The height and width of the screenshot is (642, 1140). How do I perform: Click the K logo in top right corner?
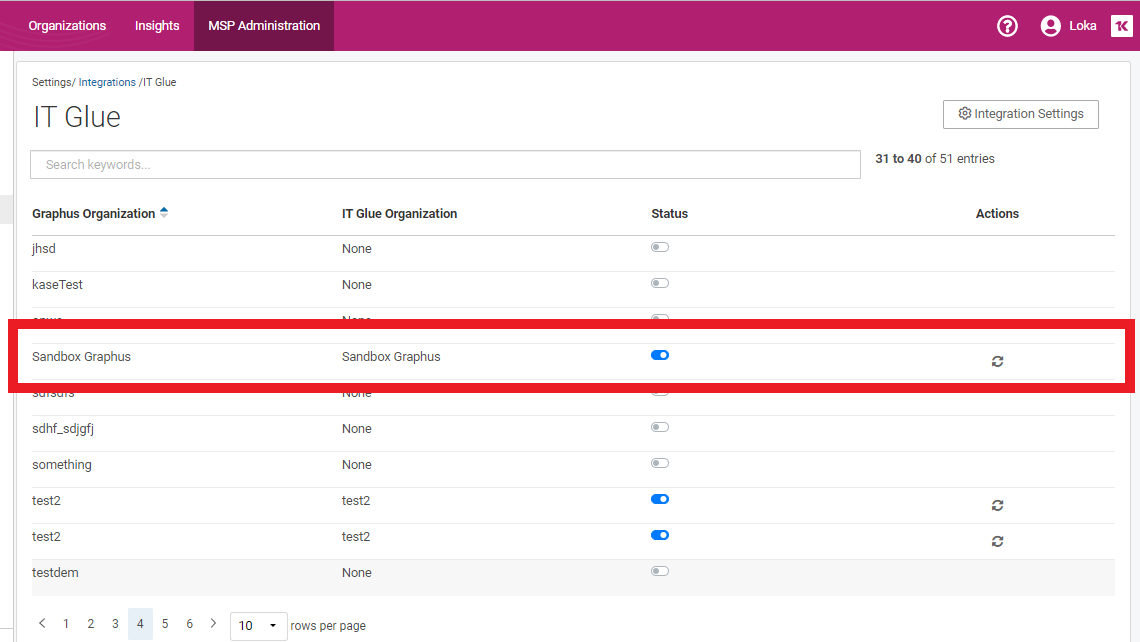point(1121,25)
